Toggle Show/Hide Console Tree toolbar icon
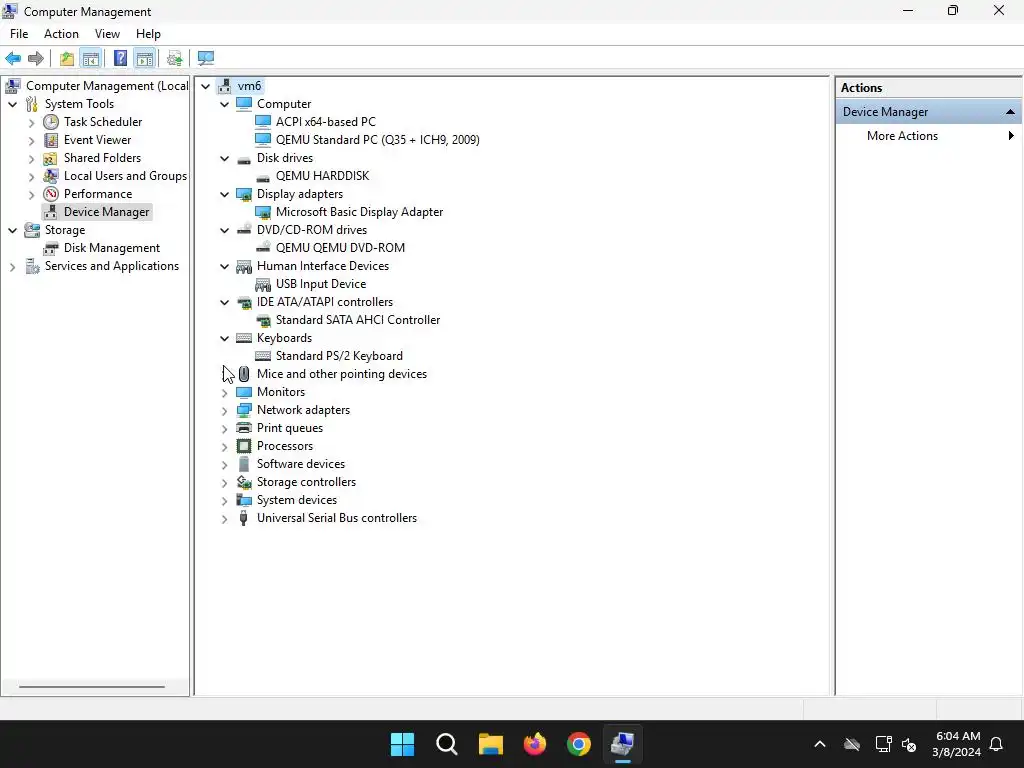The width and height of the screenshot is (1024, 768). coord(91,58)
